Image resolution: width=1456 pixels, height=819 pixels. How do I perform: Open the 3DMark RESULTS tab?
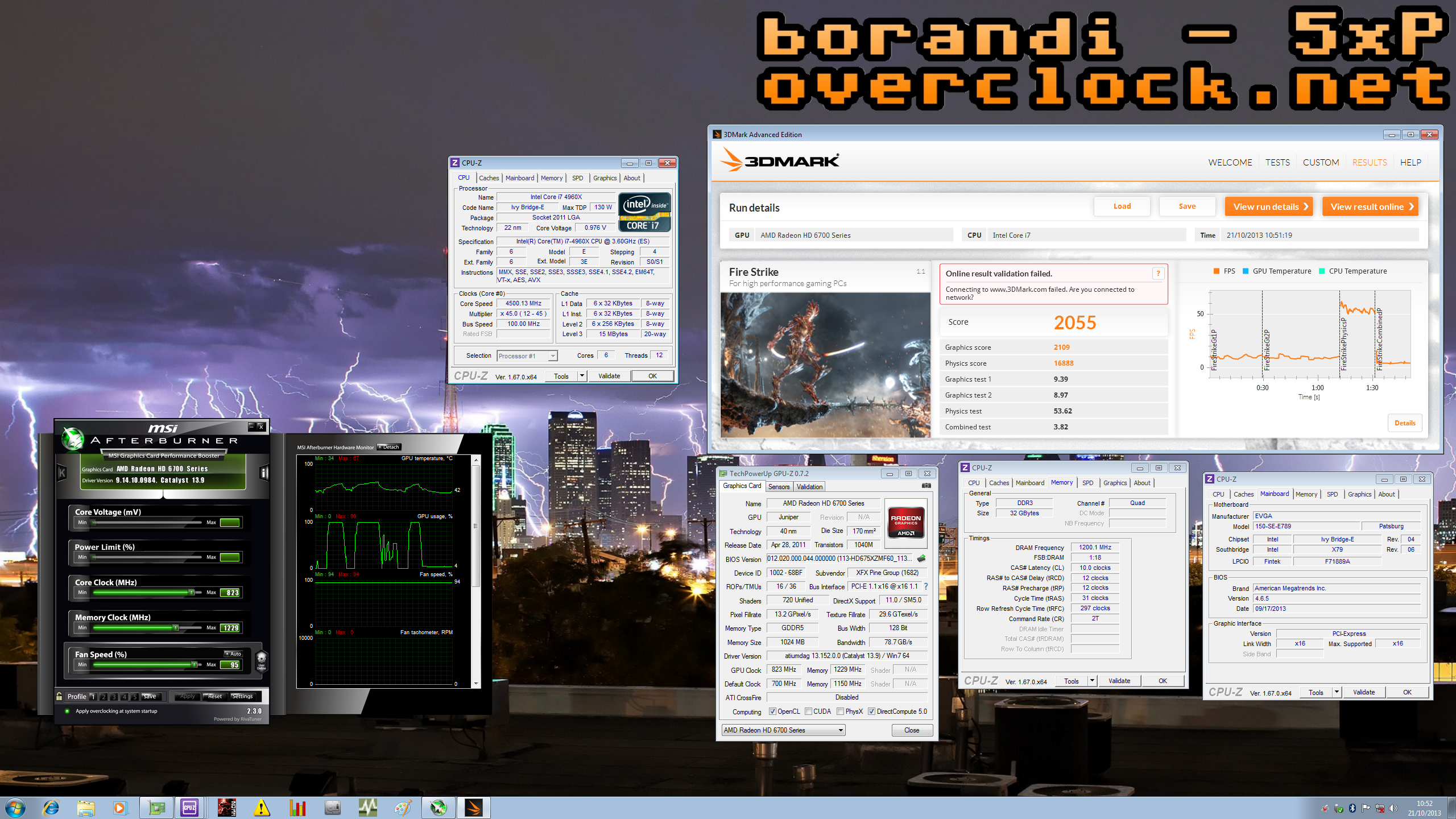[x=1370, y=162]
